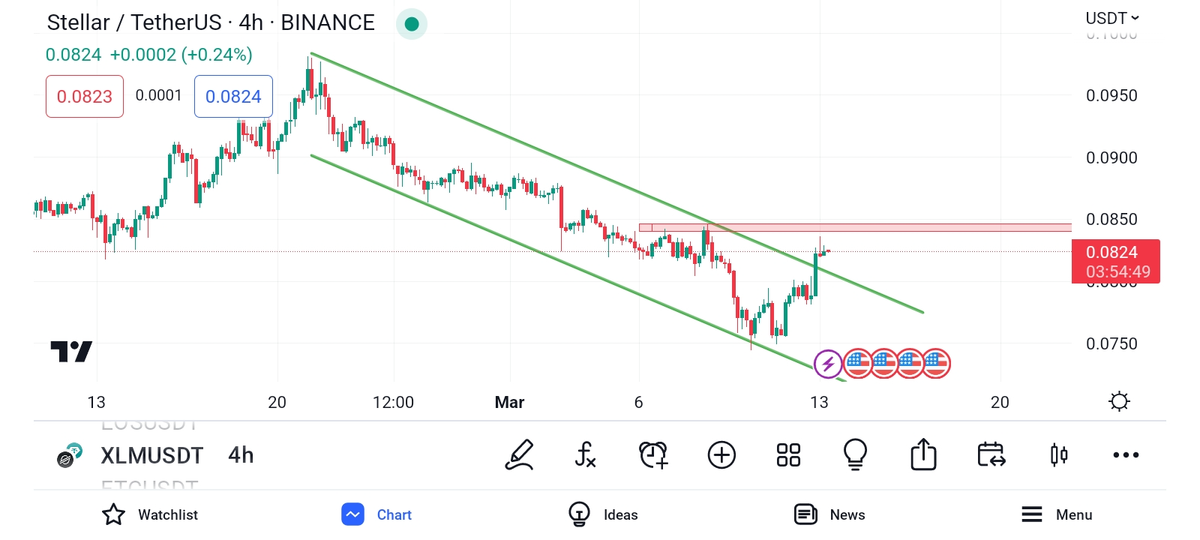
Task: Open the XLMUSDT symbol selector
Action: [152, 456]
